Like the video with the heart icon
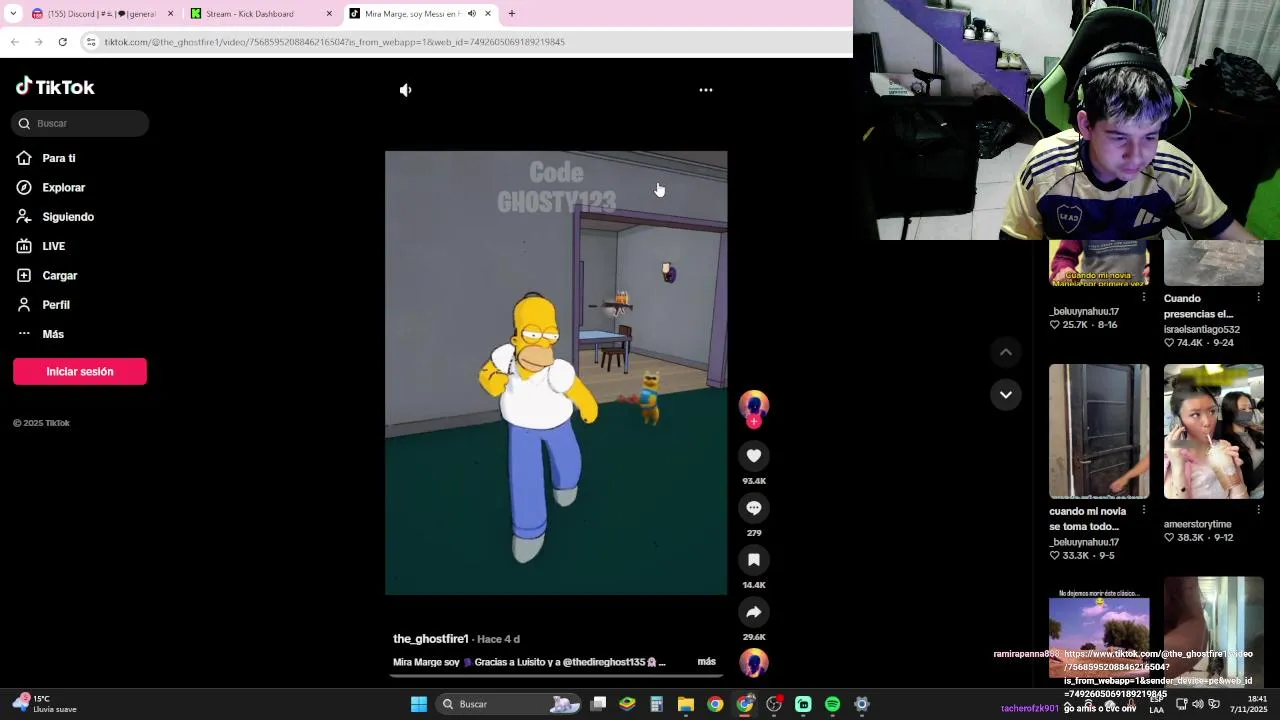 click(x=754, y=456)
